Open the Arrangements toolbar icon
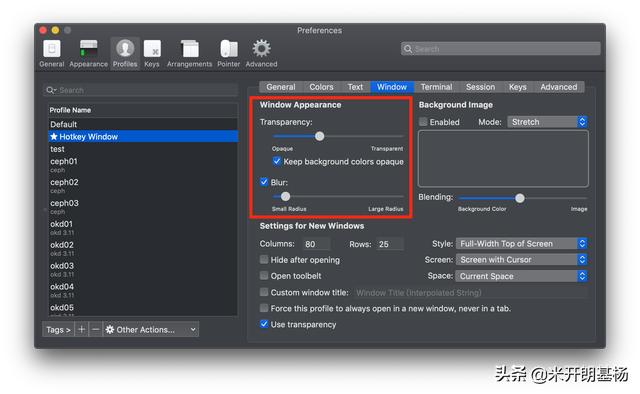This screenshot has width=640, height=394. pyautogui.click(x=189, y=49)
